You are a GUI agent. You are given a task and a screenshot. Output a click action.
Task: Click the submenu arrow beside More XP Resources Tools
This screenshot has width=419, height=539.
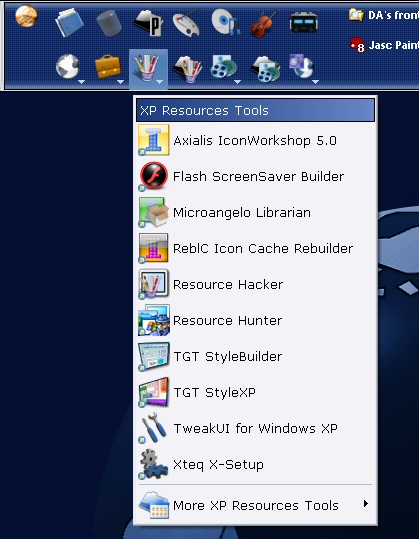pos(366,504)
